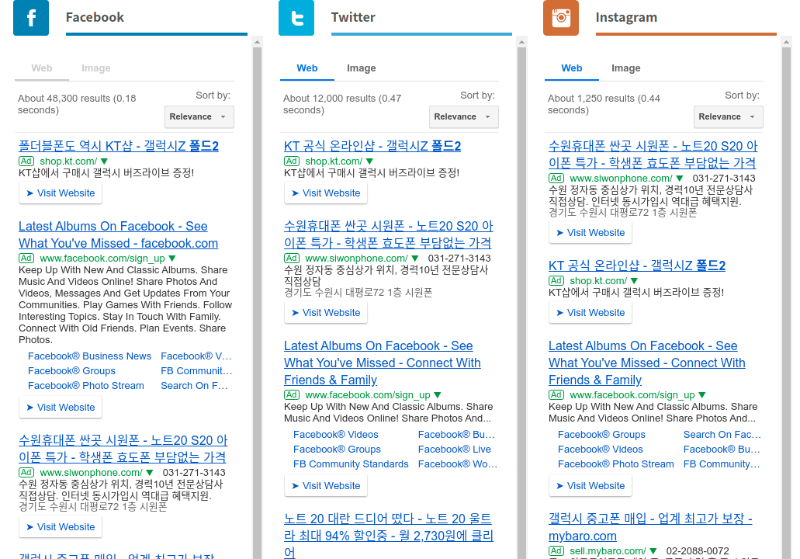The width and height of the screenshot is (800, 559).
Task: Switch to Image tab in Twitter column
Action: click(361, 68)
